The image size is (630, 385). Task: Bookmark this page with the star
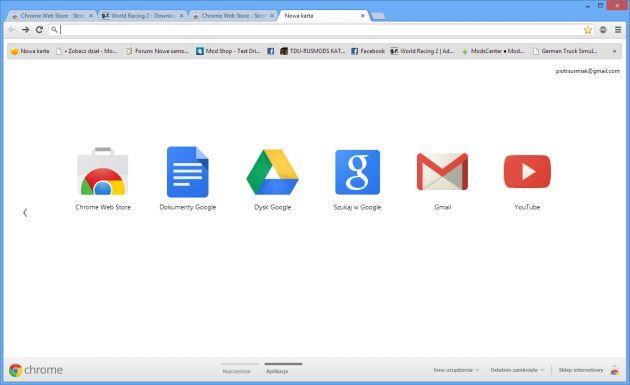coord(588,30)
